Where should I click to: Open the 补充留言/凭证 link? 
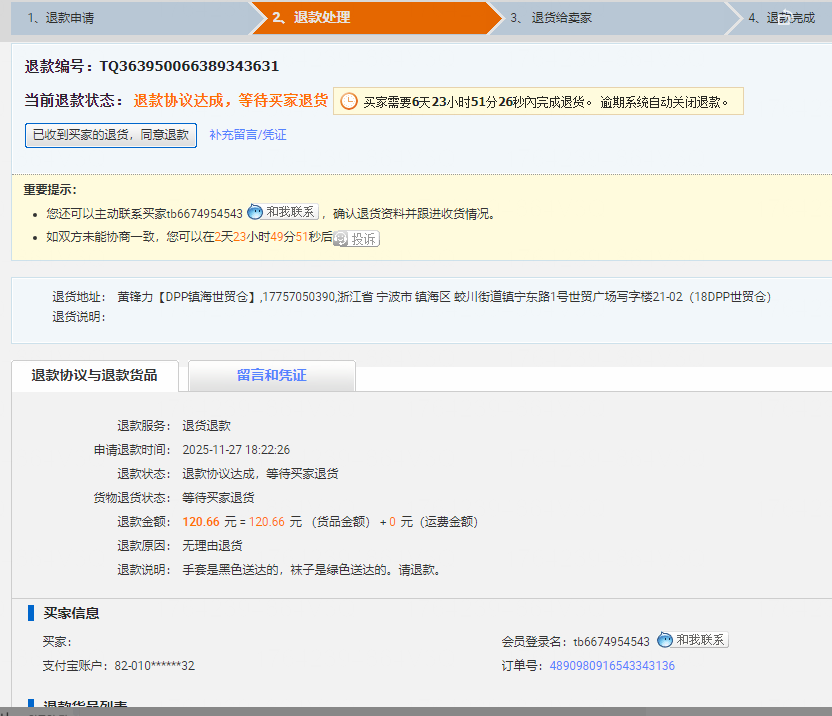[x=248, y=135]
